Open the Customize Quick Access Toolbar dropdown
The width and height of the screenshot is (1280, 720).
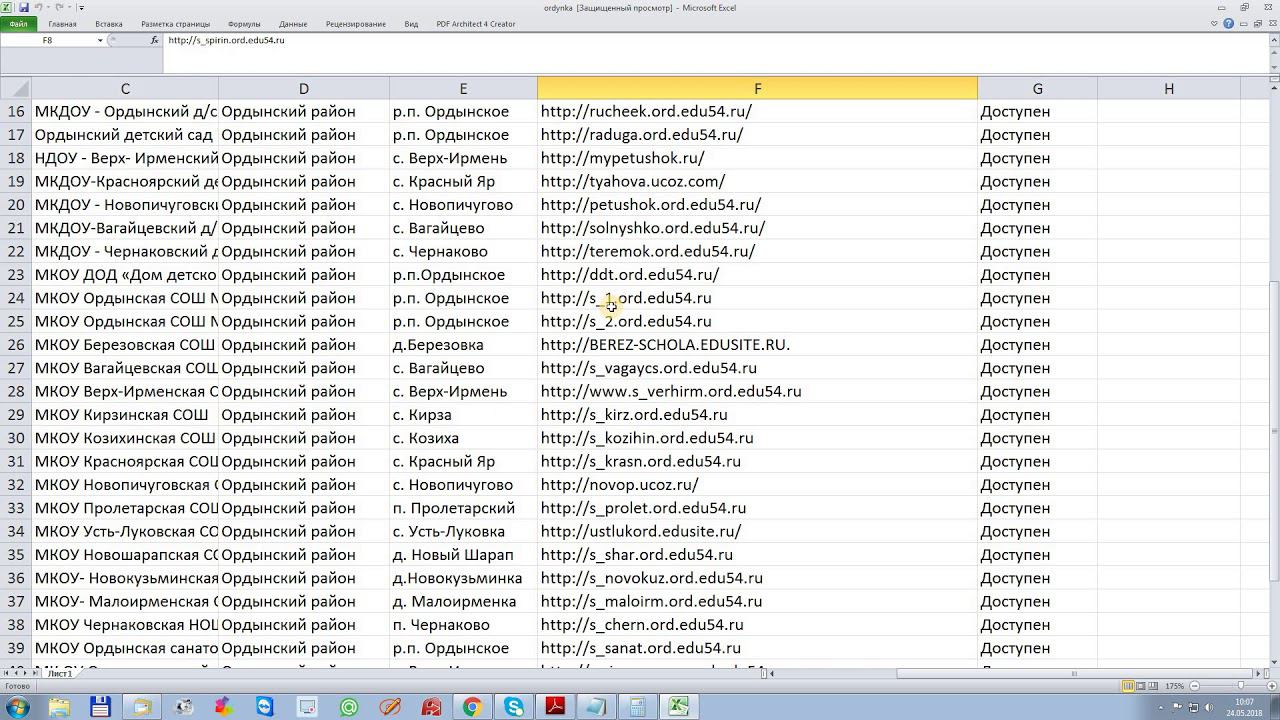(x=81, y=8)
